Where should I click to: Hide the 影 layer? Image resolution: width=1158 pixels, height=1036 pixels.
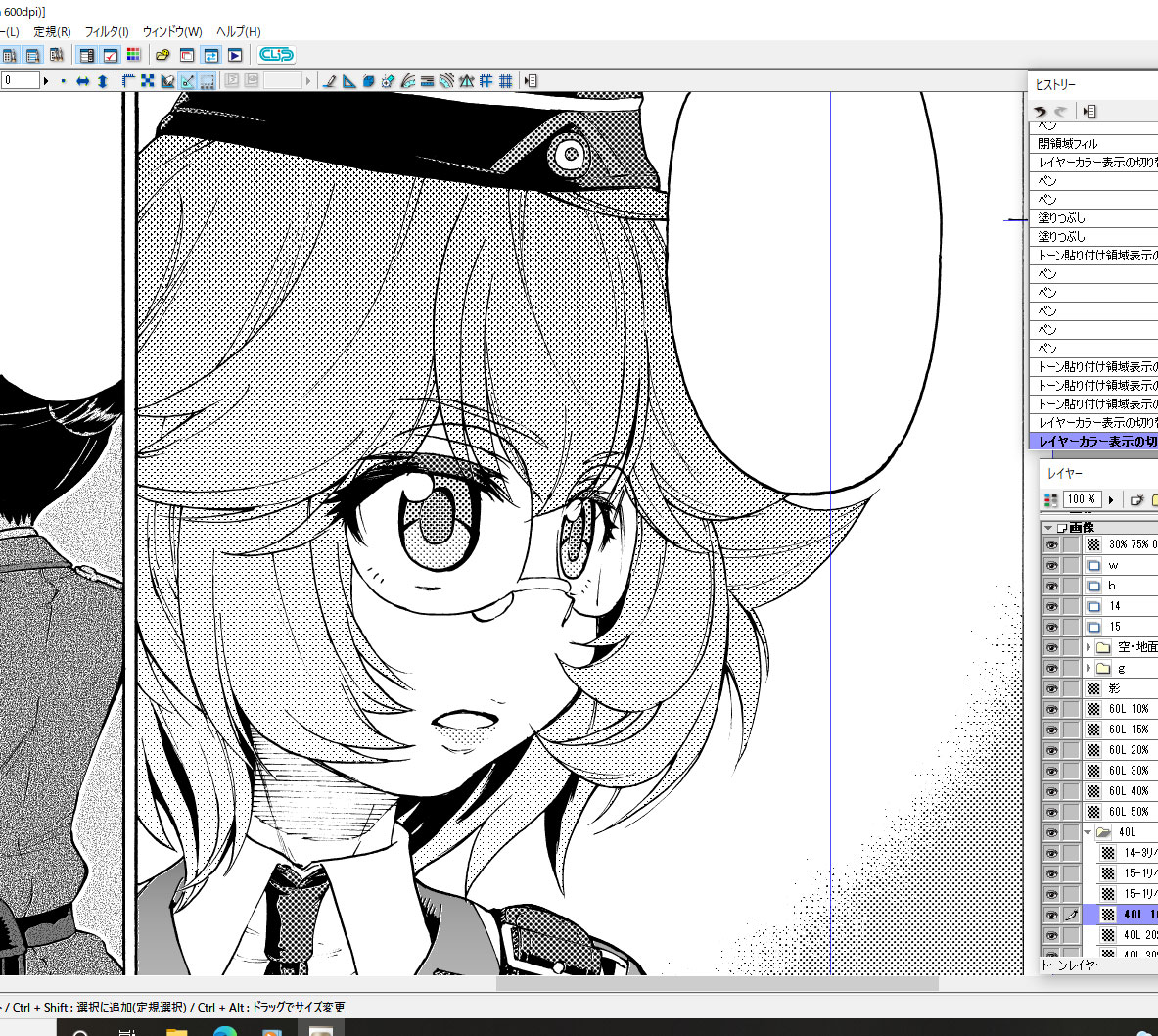[x=1051, y=688]
